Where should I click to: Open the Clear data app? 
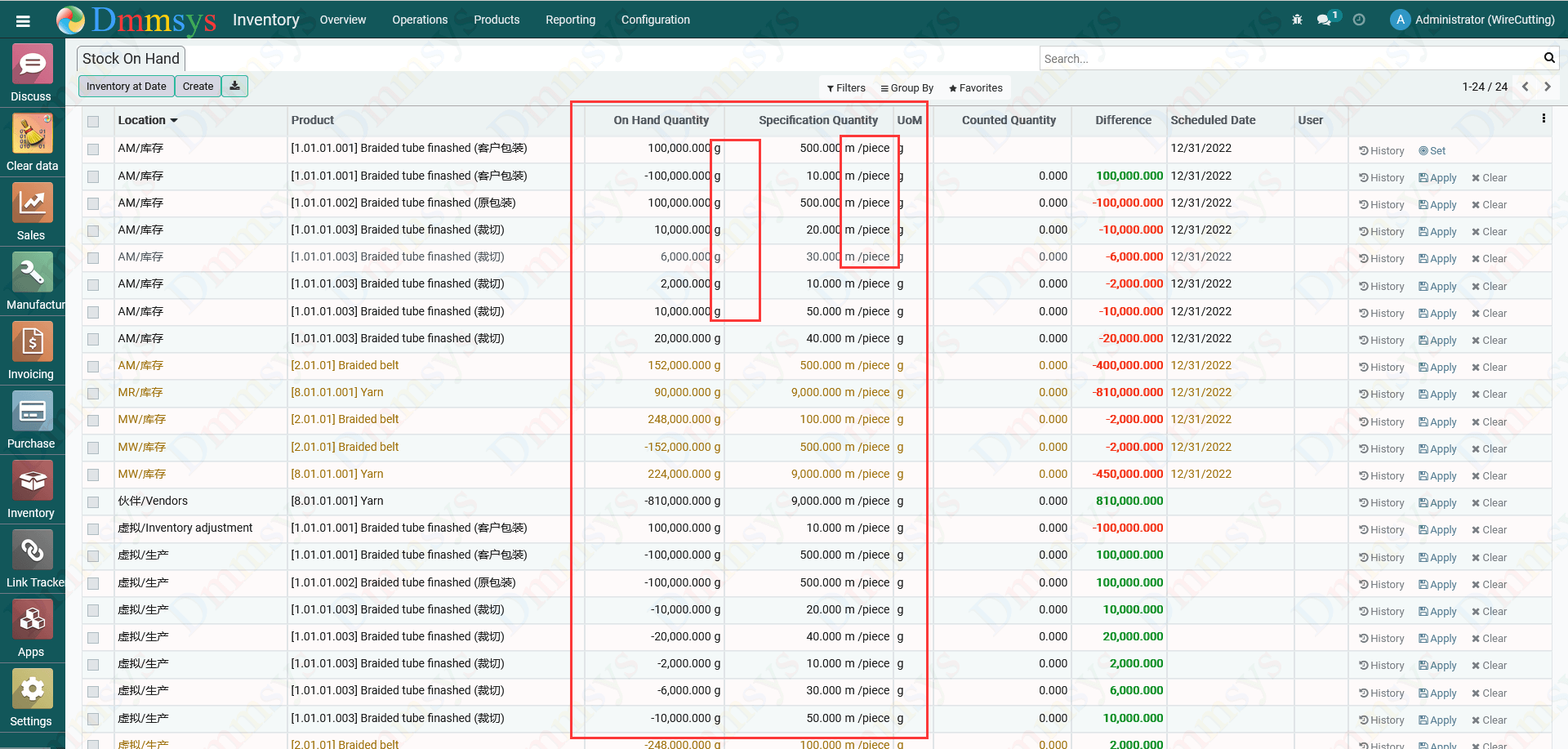click(32, 142)
